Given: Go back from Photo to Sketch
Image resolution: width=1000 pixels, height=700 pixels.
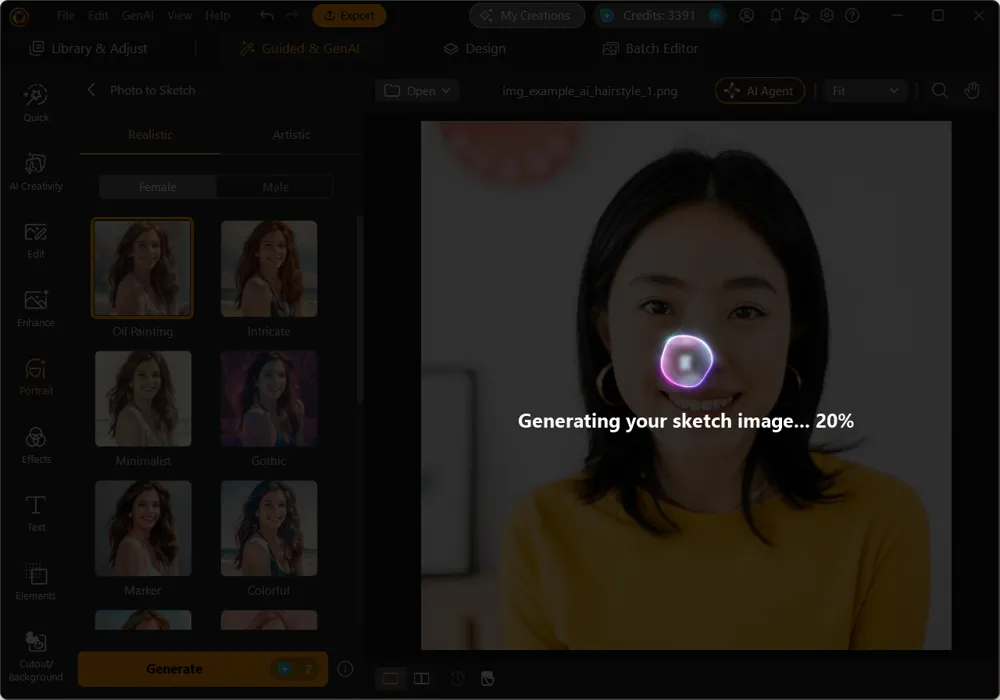Looking at the screenshot, I should tap(91, 90).
